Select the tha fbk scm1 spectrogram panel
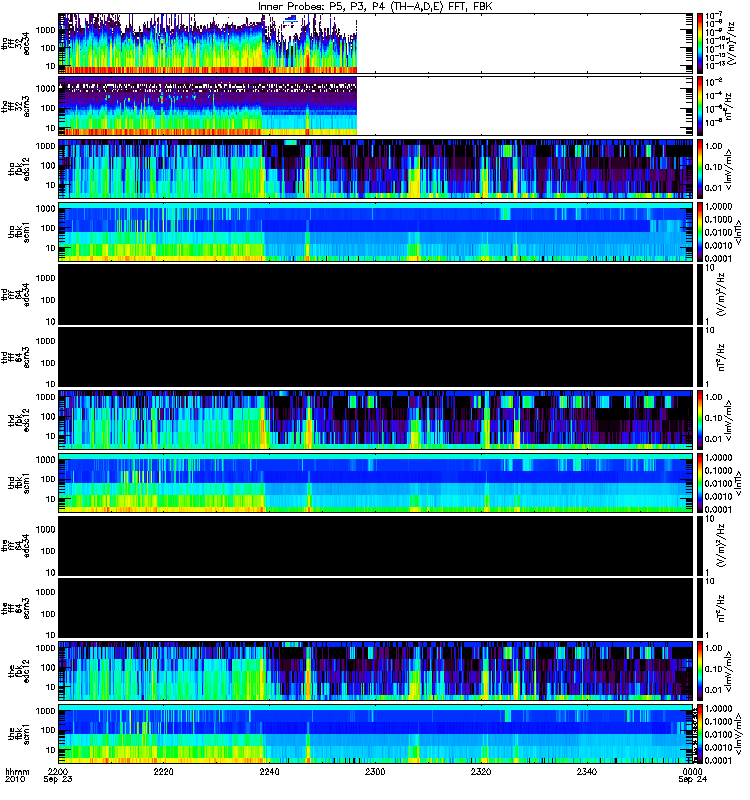 click(x=376, y=232)
